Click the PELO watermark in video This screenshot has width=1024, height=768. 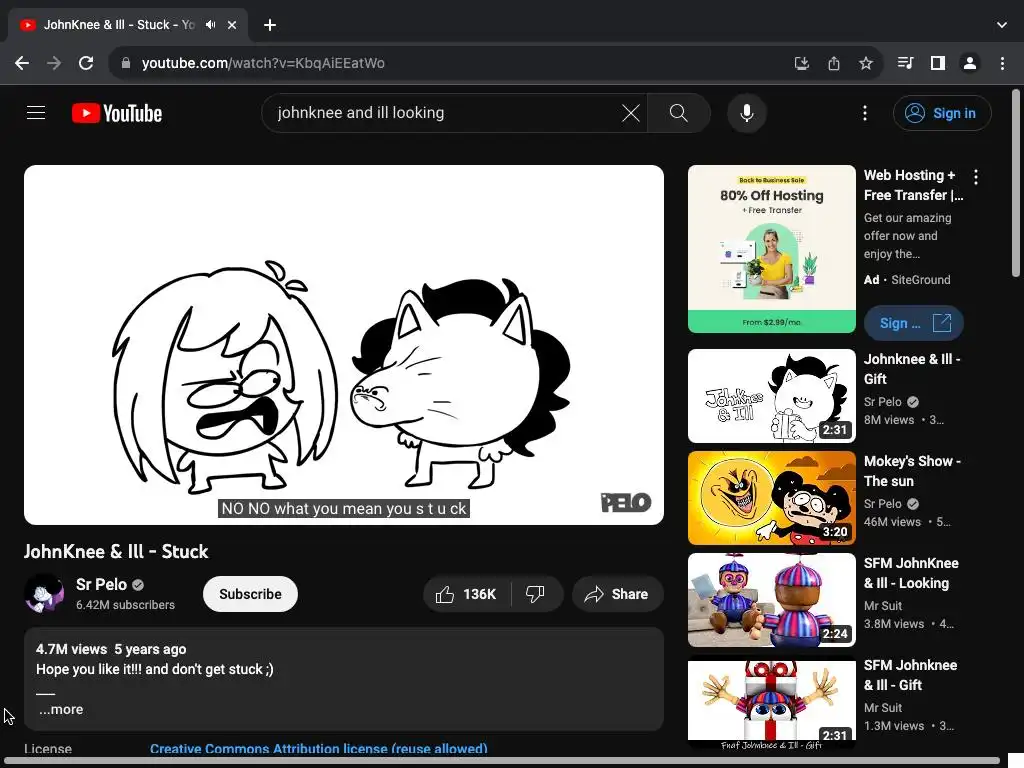tap(626, 502)
